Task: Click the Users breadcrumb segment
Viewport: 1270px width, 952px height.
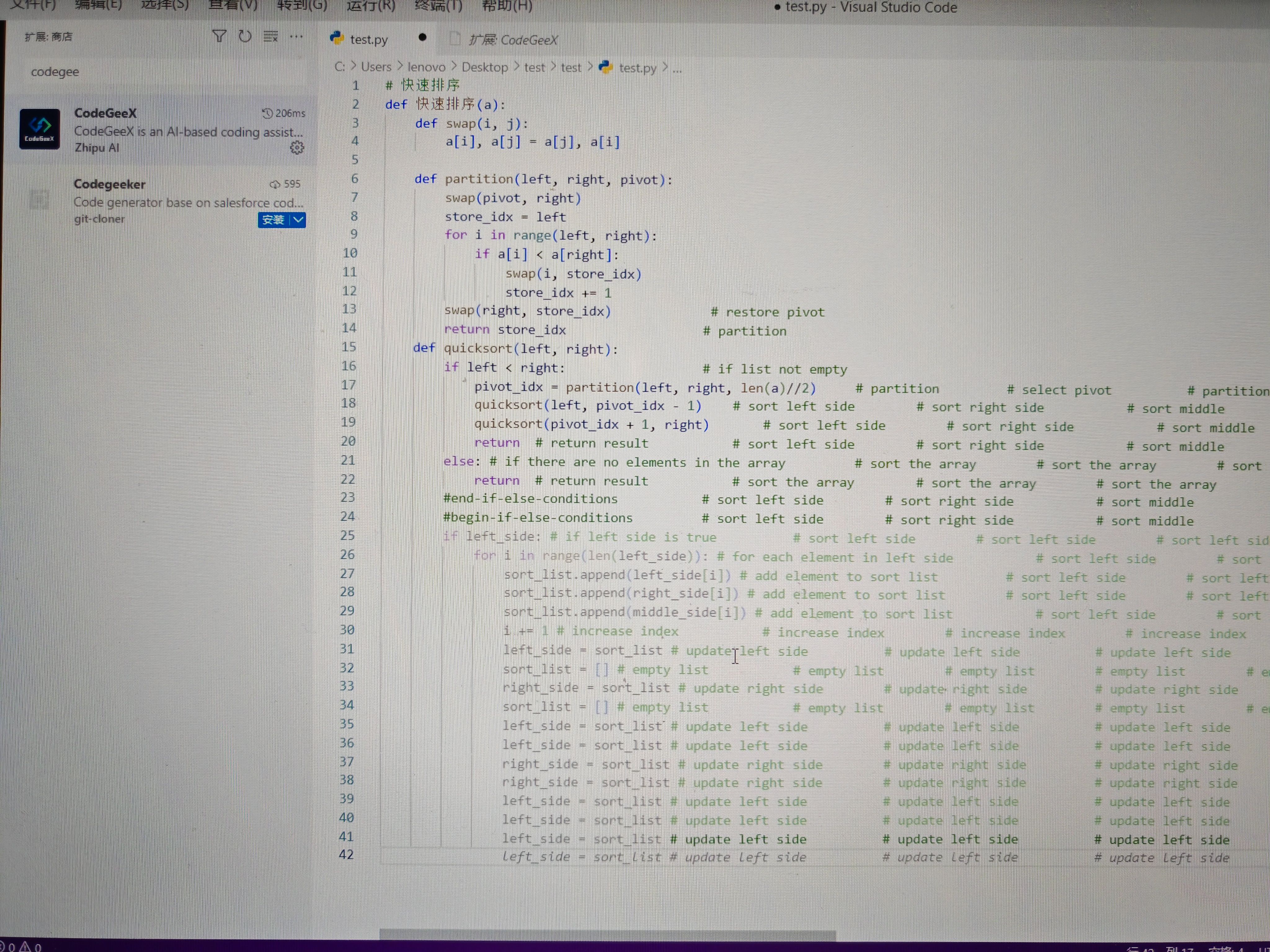Action: tap(375, 67)
